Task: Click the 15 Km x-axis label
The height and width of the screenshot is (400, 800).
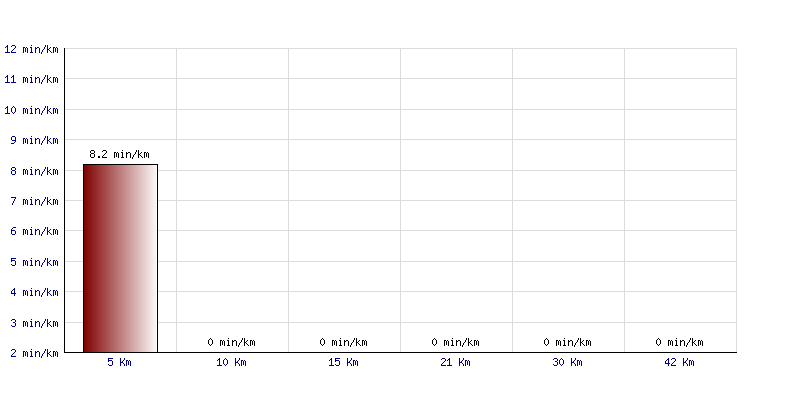Action: 343,362
